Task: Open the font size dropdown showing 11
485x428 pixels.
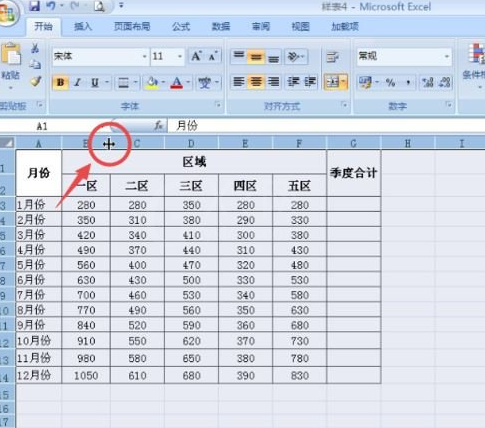Action: click(x=180, y=56)
